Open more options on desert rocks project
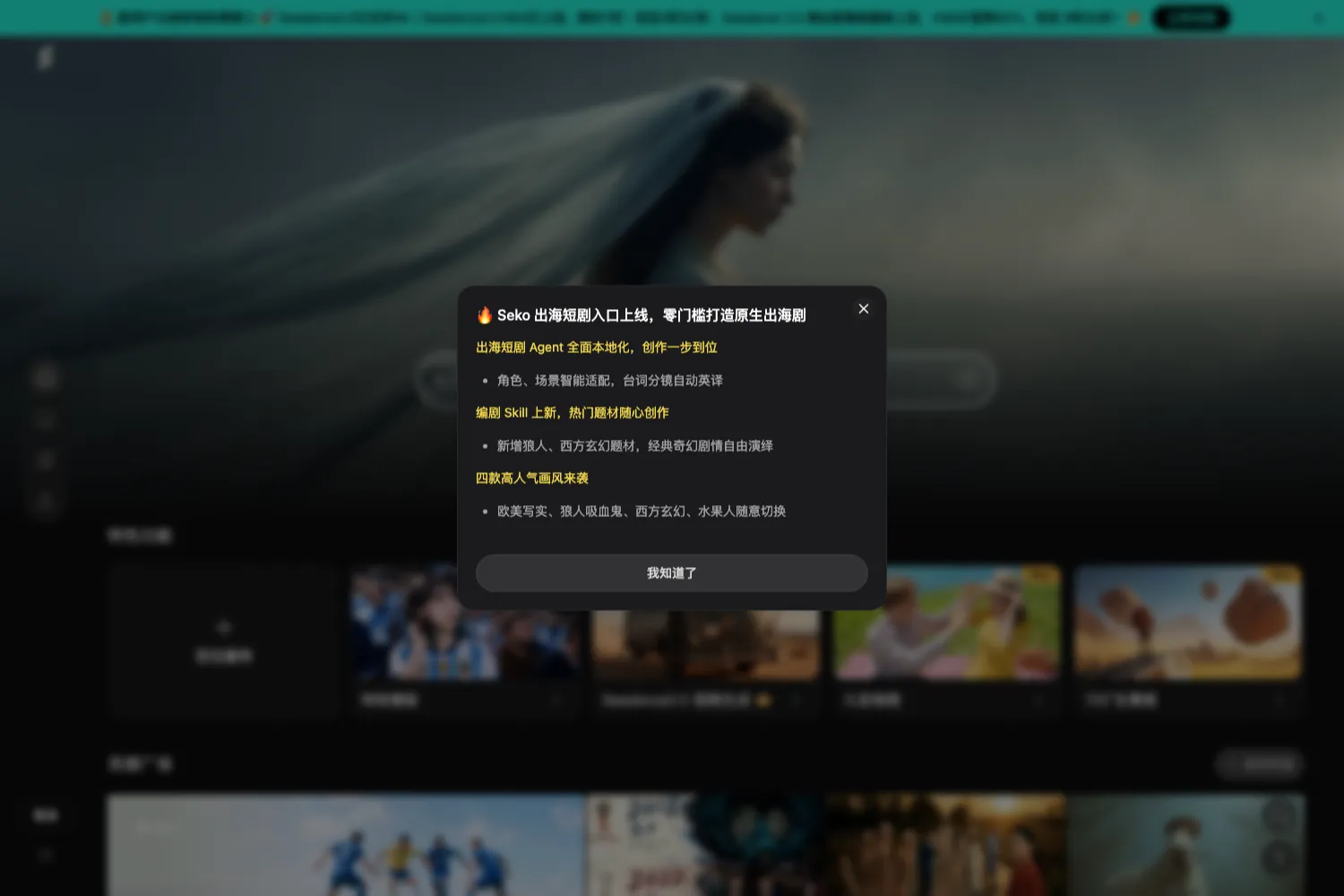Viewport: 1344px width, 896px height. [x=1279, y=700]
